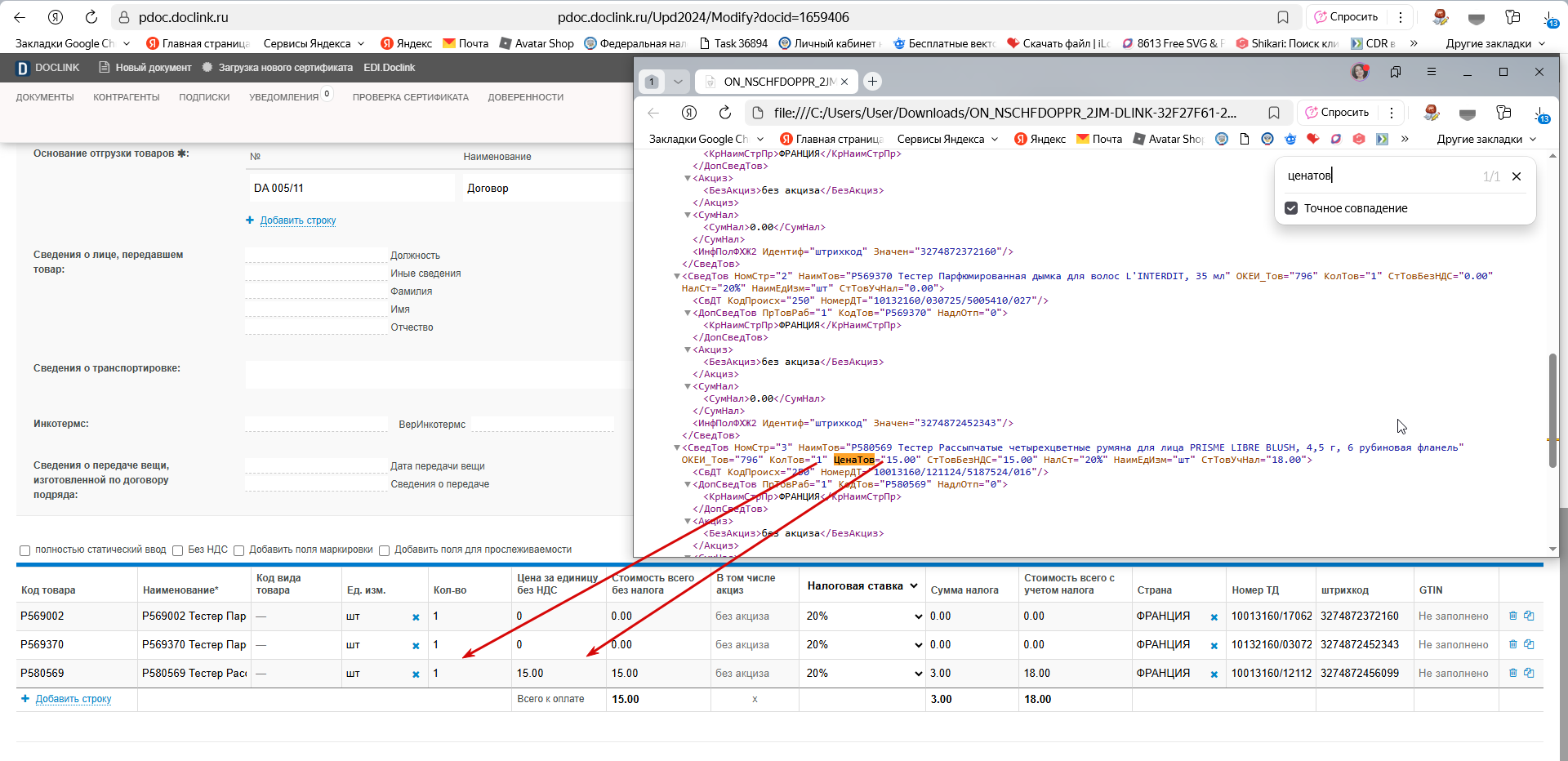Screen dimensions: 1568x761
Task: Enable 'Добавить поля маркировки' checkbox
Action: tap(238, 550)
